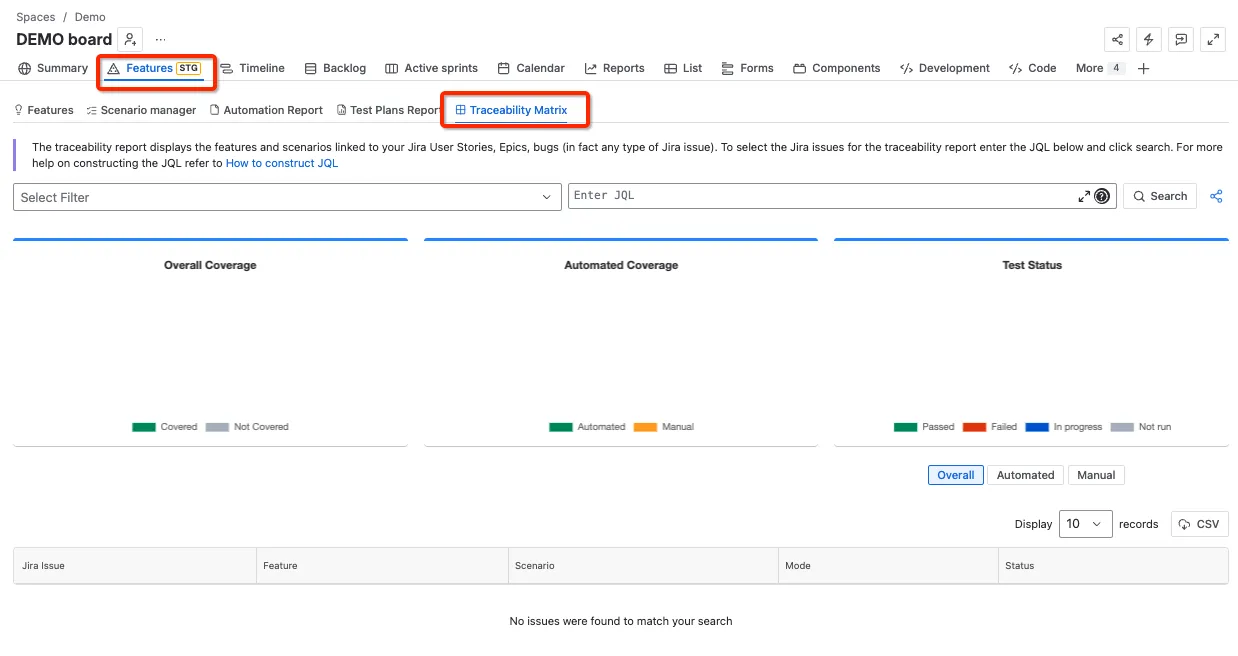The height and width of the screenshot is (656, 1238).
Task: Go to the Timeline tab
Action: [x=253, y=68]
